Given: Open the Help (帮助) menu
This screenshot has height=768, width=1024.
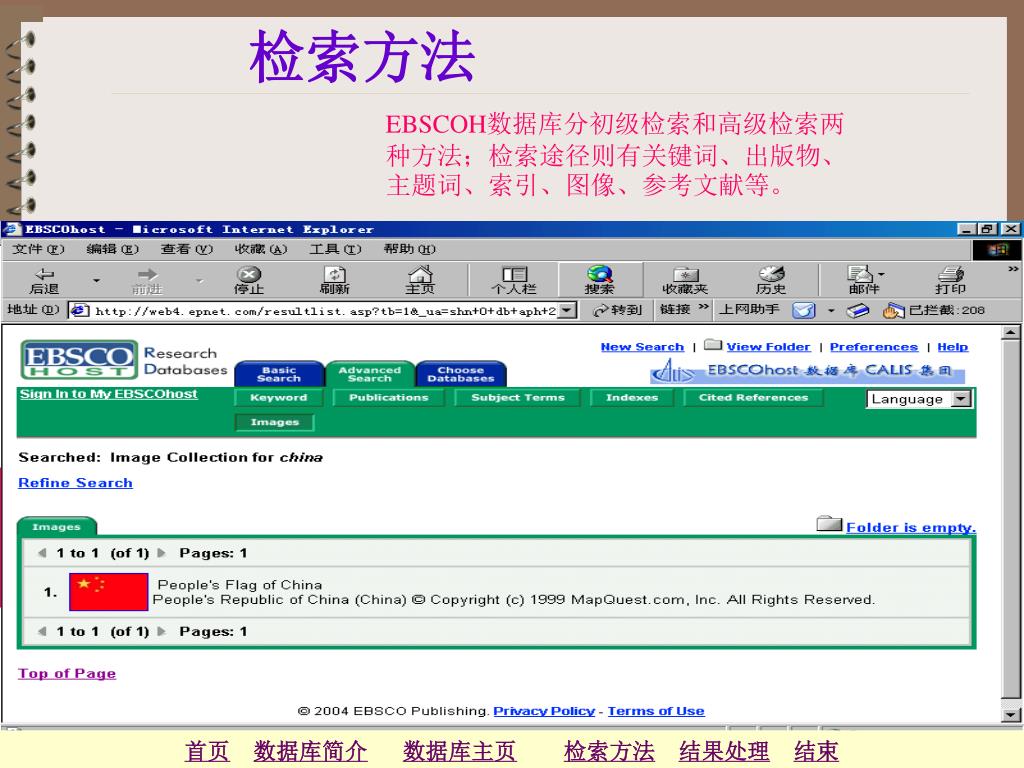Looking at the screenshot, I should point(409,249).
